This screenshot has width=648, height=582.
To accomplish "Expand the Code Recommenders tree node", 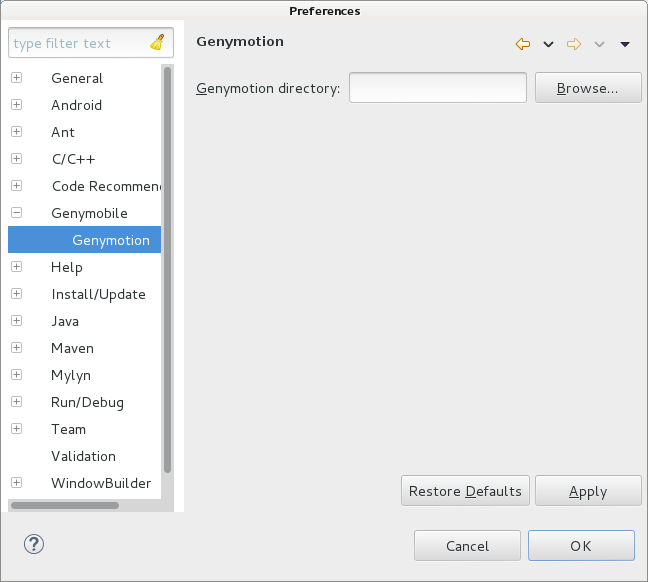I will point(17,186).
